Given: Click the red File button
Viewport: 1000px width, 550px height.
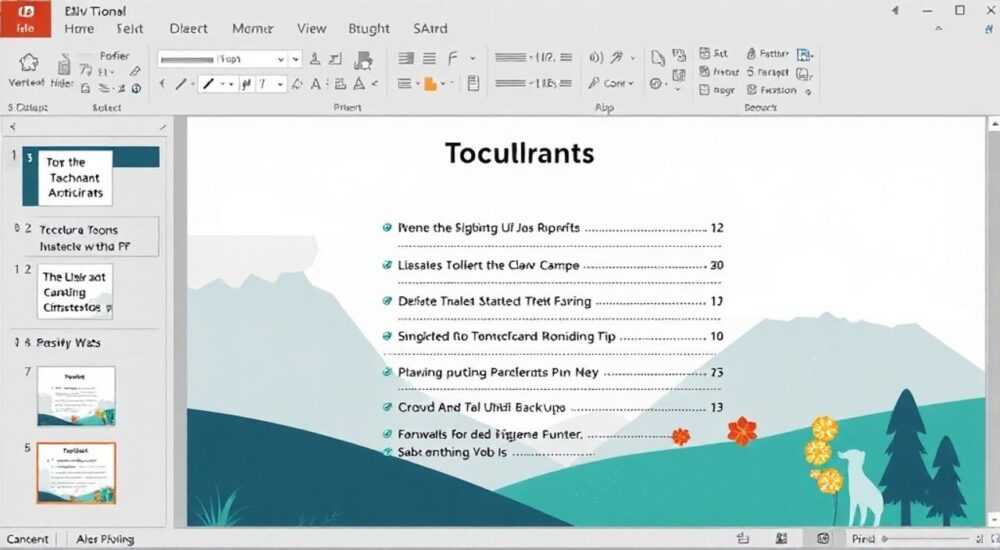Looking at the screenshot, I should coord(25,19).
